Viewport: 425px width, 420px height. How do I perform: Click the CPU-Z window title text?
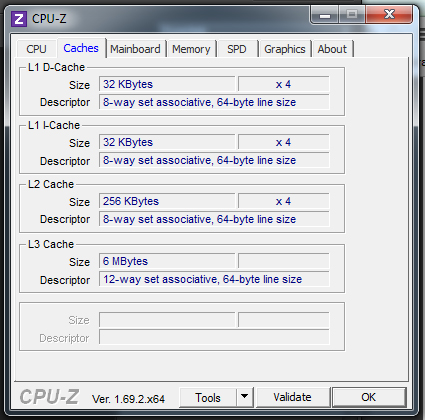point(49,19)
